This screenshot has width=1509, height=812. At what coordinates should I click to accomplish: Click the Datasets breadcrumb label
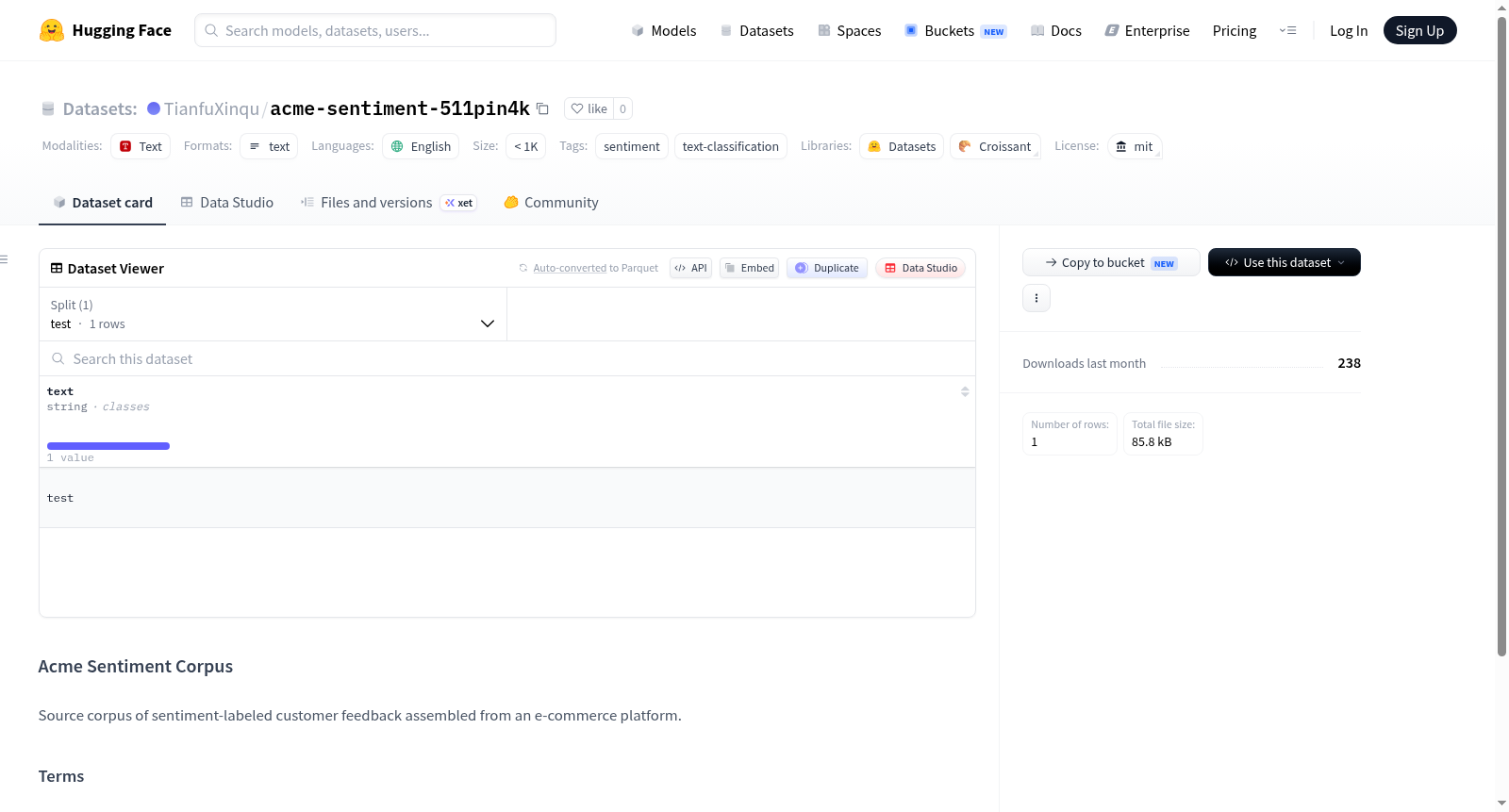click(100, 108)
